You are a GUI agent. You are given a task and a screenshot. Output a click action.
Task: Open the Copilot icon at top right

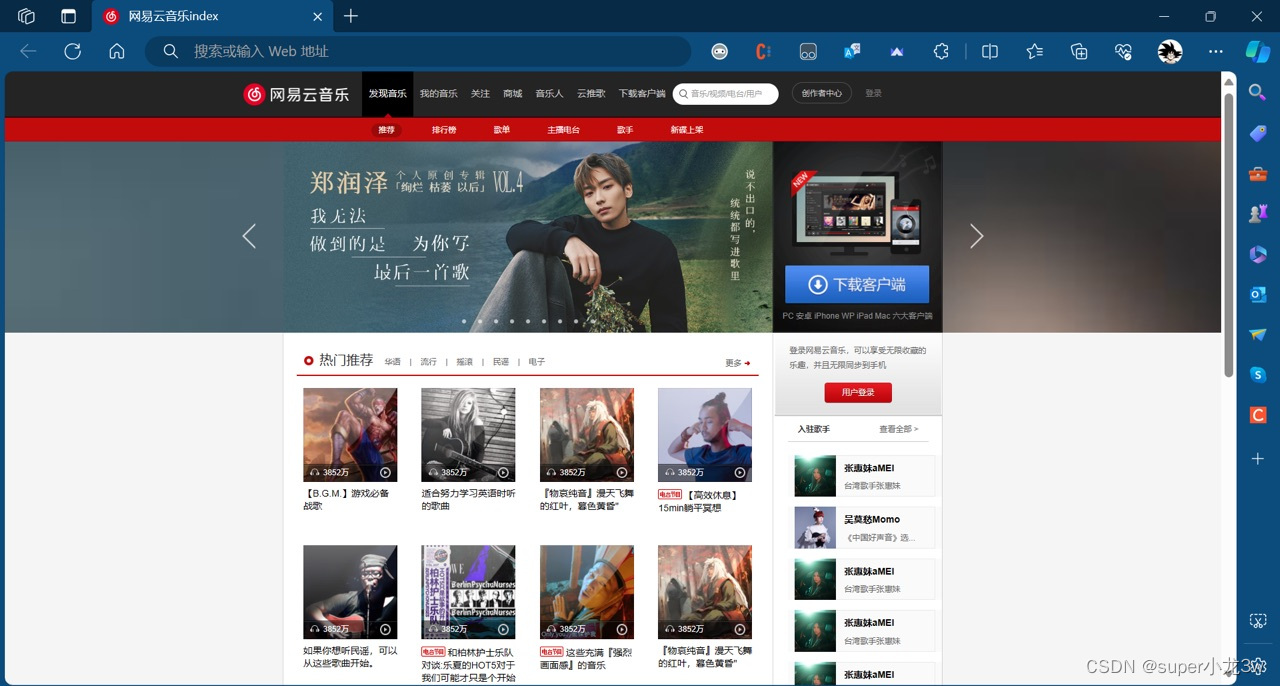coord(1257,51)
